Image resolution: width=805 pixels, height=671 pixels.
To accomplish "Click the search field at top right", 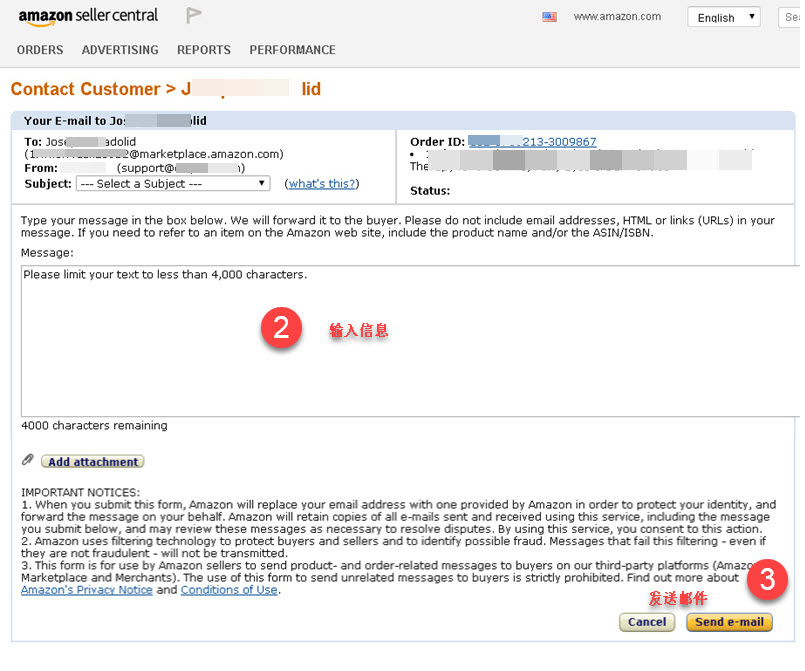I will point(790,17).
